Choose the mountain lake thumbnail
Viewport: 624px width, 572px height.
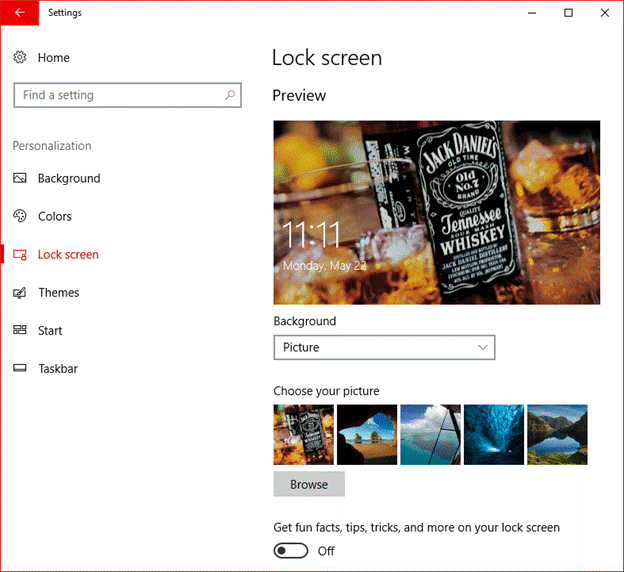click(x=557, y=435)
